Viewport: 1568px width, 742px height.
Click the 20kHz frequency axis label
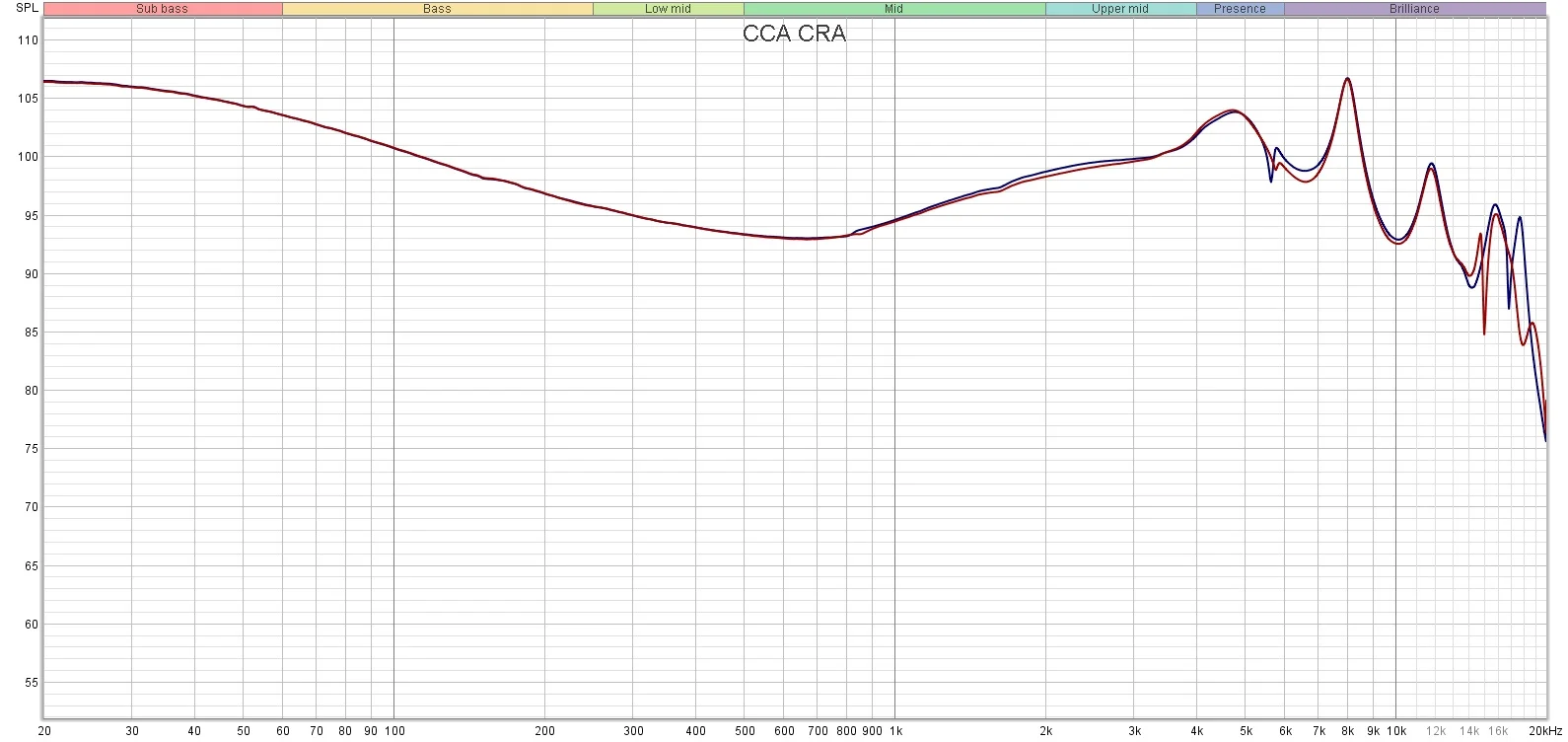click(1544, 731)
